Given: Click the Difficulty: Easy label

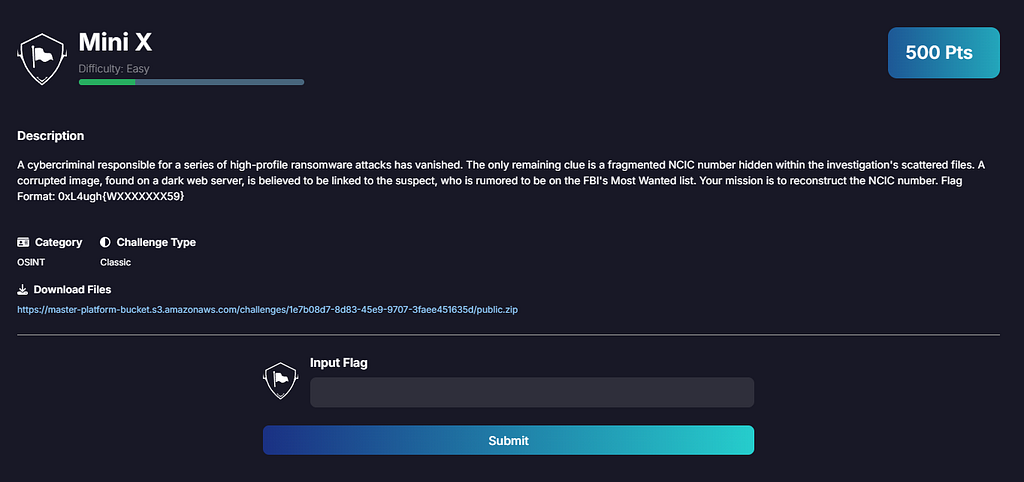Looking at the screenshot, I should pos(114,69).
